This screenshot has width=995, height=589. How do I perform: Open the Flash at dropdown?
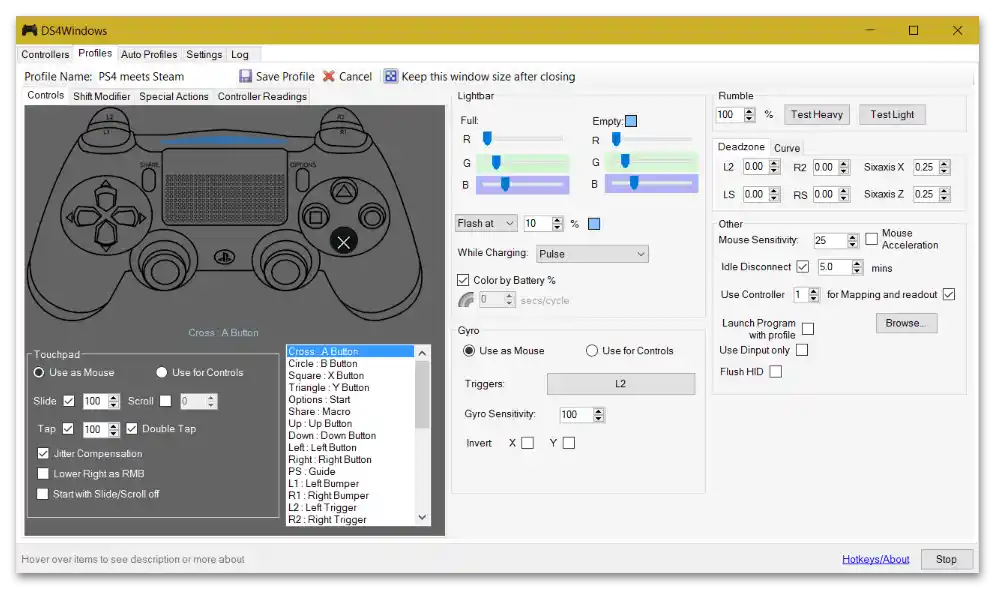coord(486,223)
